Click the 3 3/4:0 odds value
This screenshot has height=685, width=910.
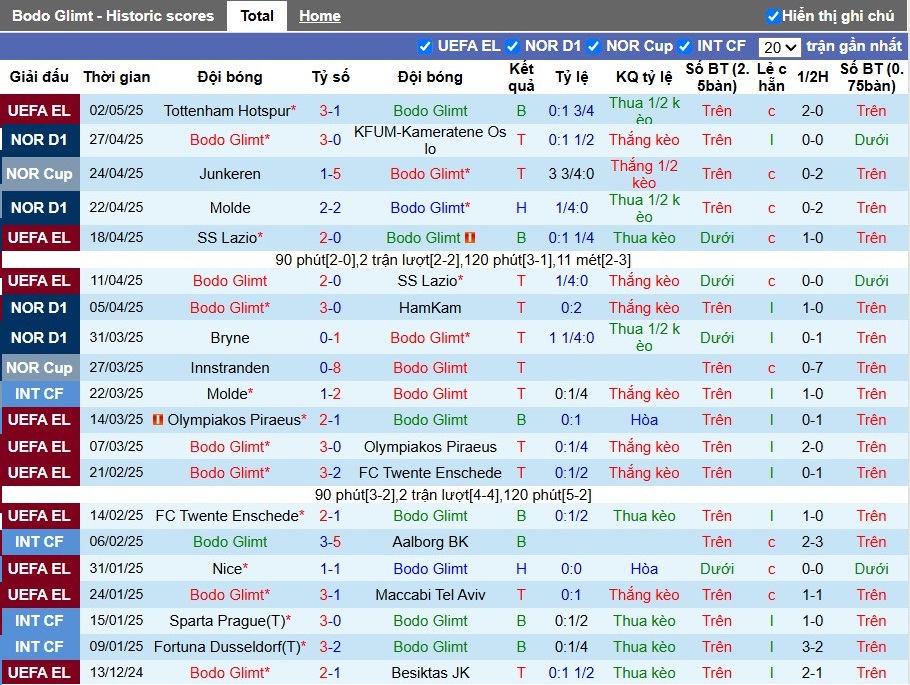[571, 174]
